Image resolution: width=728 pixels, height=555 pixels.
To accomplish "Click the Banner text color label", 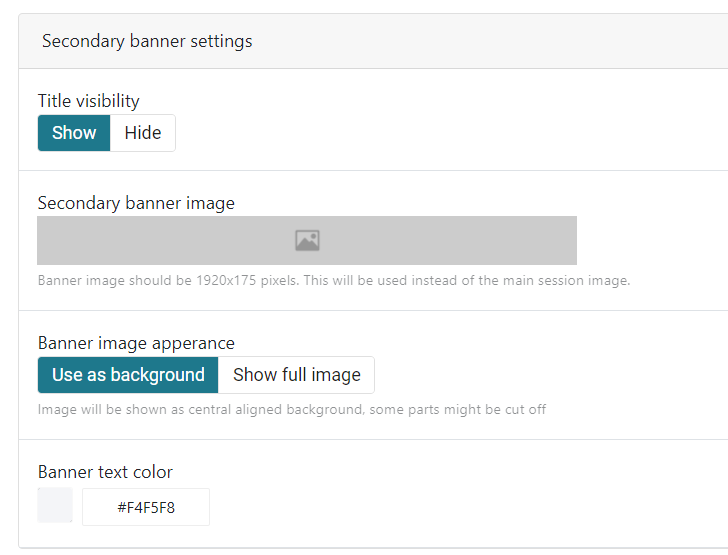I will click(x=105, y=472).
